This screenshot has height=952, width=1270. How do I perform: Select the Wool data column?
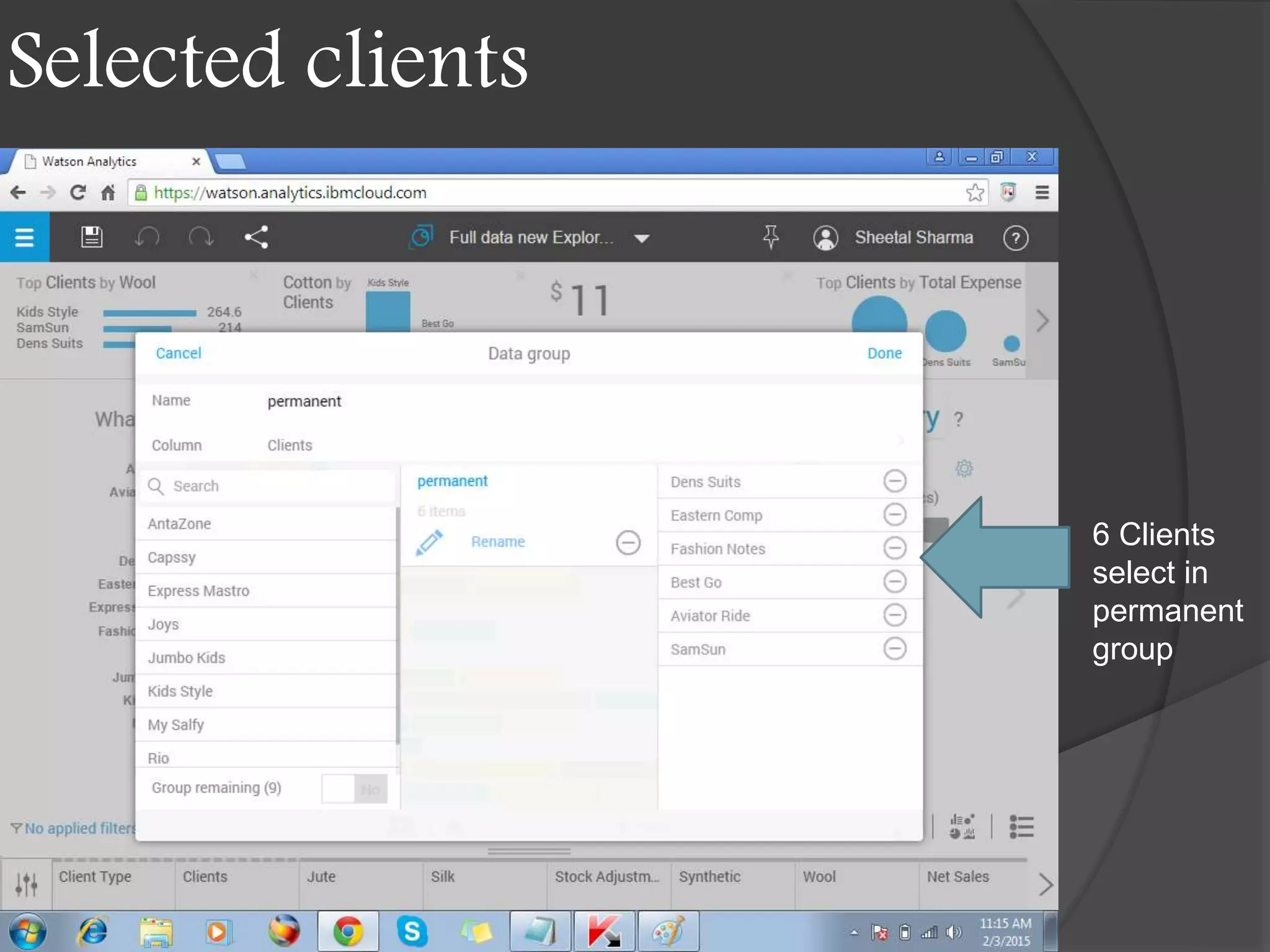[857, 884]
